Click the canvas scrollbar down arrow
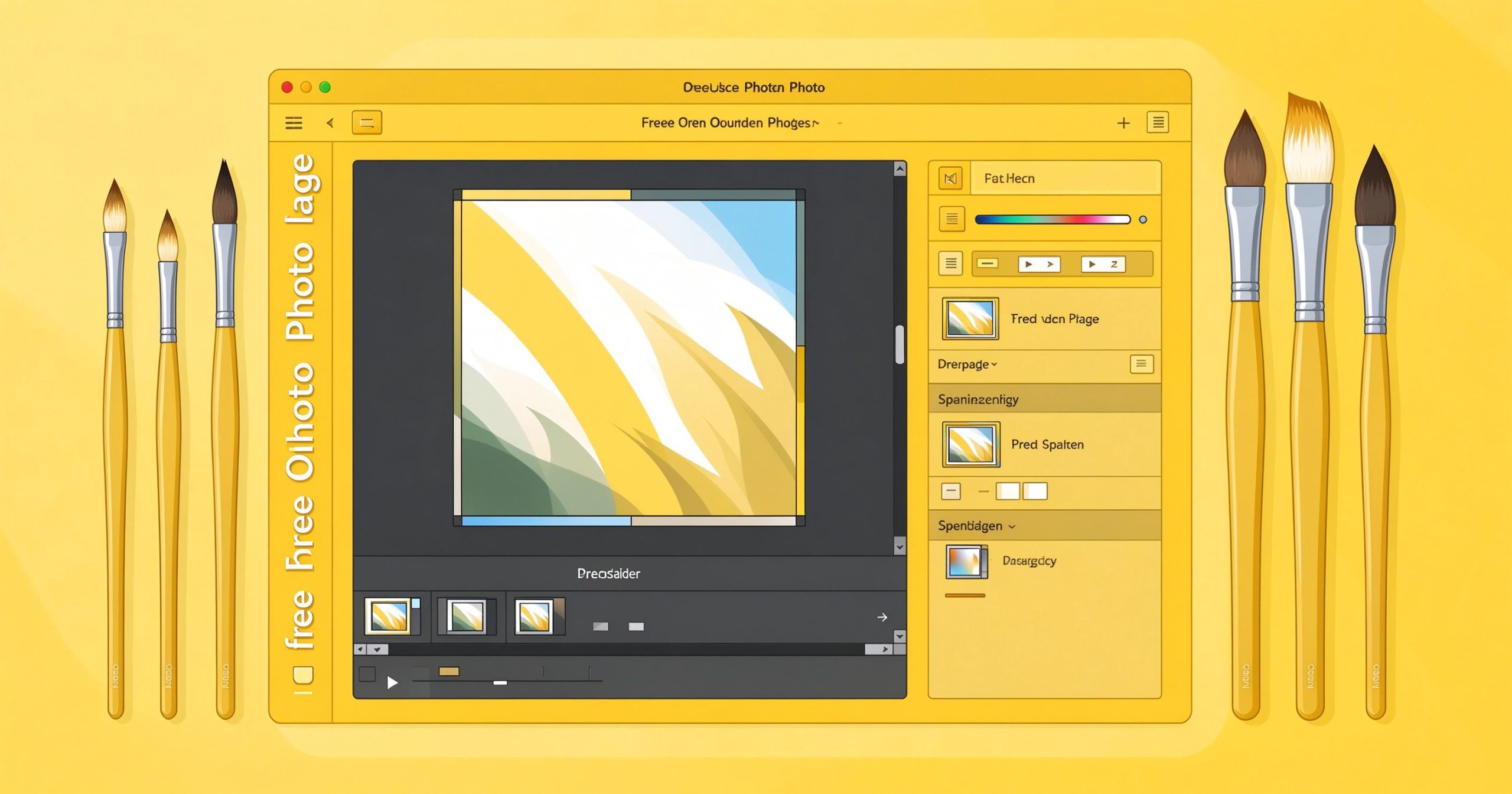The image size is (1512, 794). (900, 547)
